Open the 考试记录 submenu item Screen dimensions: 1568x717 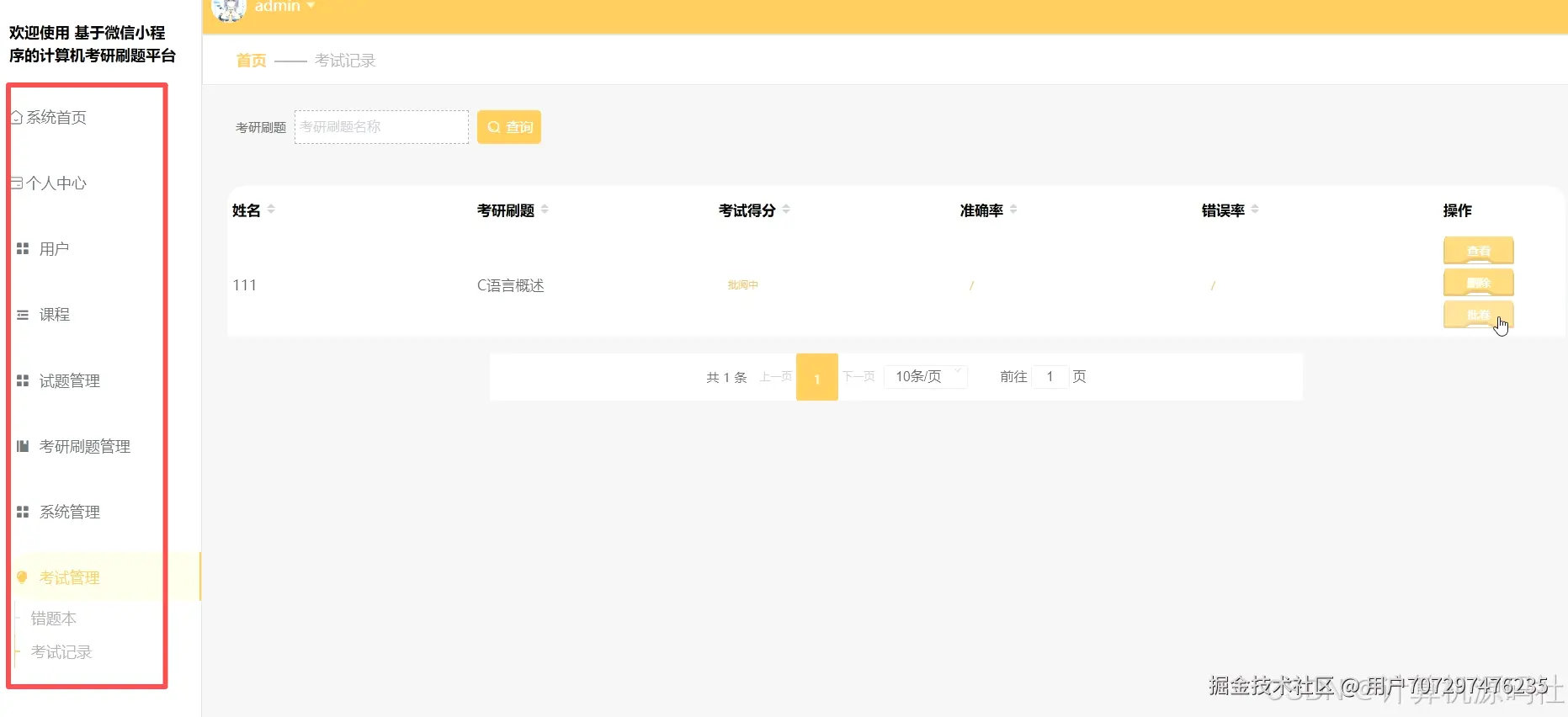point(61,652)
